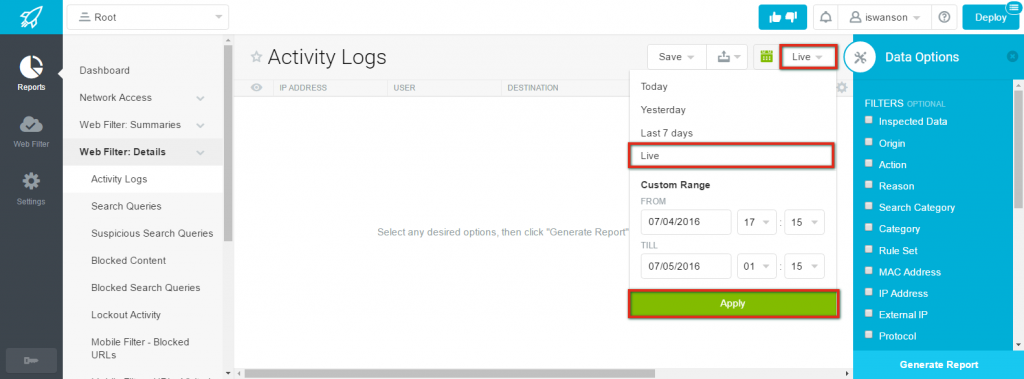Image resolution: width=1024 pixels, height=379 pixels.
Task: Close the Data Options panel
Action: click(x=1012, y=57)
